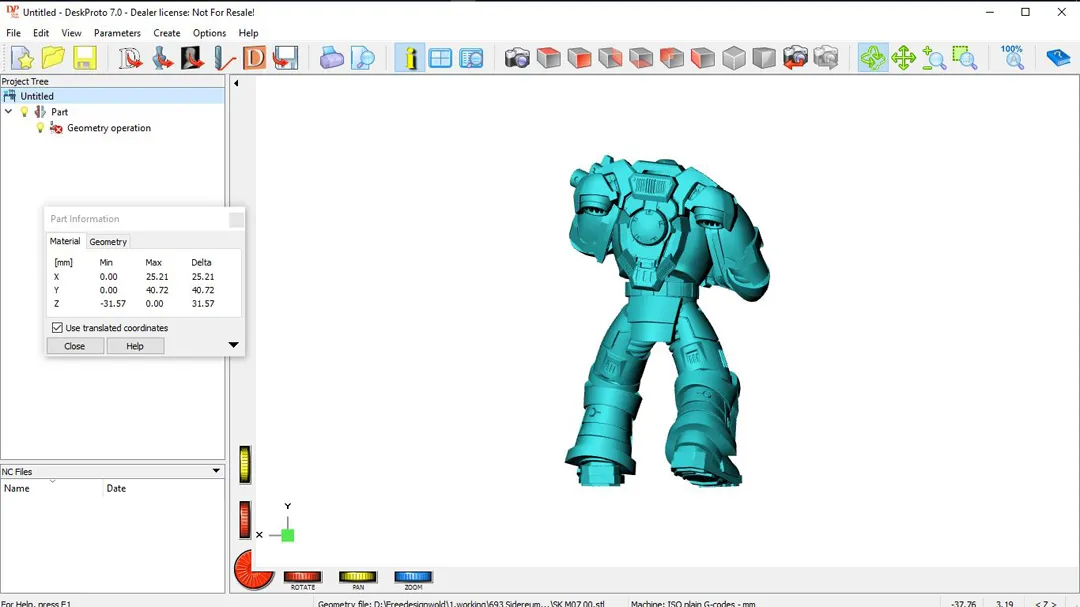Open the View menu
Screen dimensions: 1080x607
pos(71,33)
